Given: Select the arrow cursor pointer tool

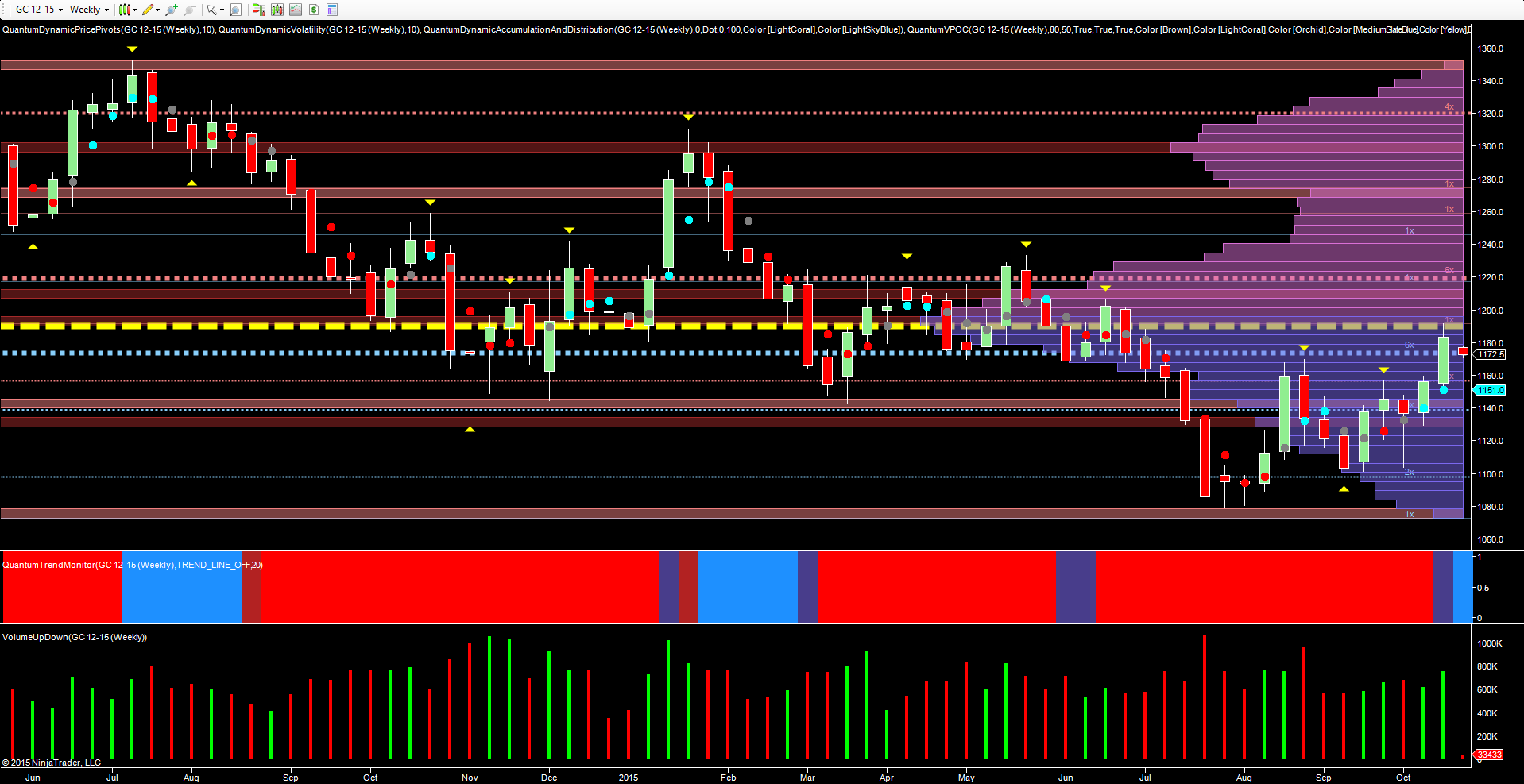Looking at the screenshot, I should pyautogui.click(x=212, y=10).
